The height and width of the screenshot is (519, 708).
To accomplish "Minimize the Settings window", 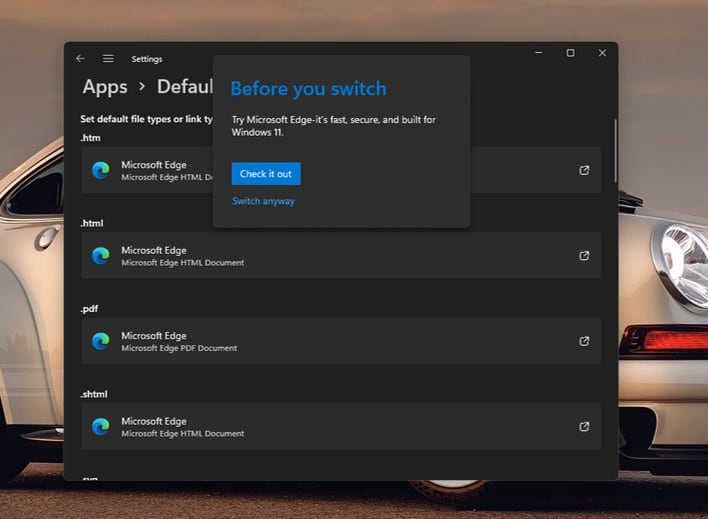I will [x=539, y=53].
